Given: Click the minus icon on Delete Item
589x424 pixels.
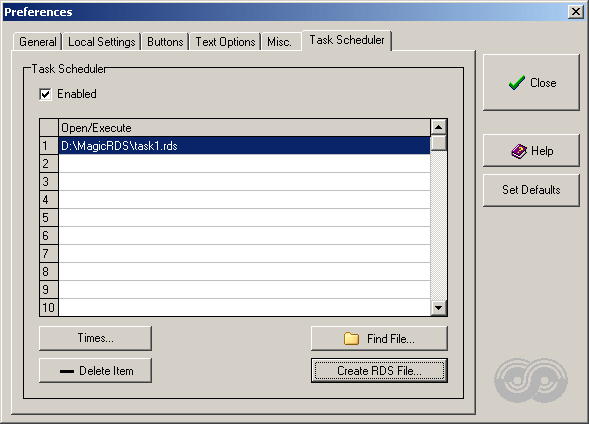Looking at the screenshot, I should click(x=67, y=371).
